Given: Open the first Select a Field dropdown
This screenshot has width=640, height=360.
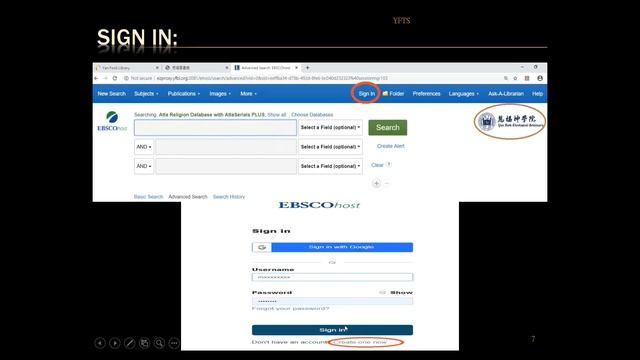Looking at the screenshot, I should coord(330,127).
